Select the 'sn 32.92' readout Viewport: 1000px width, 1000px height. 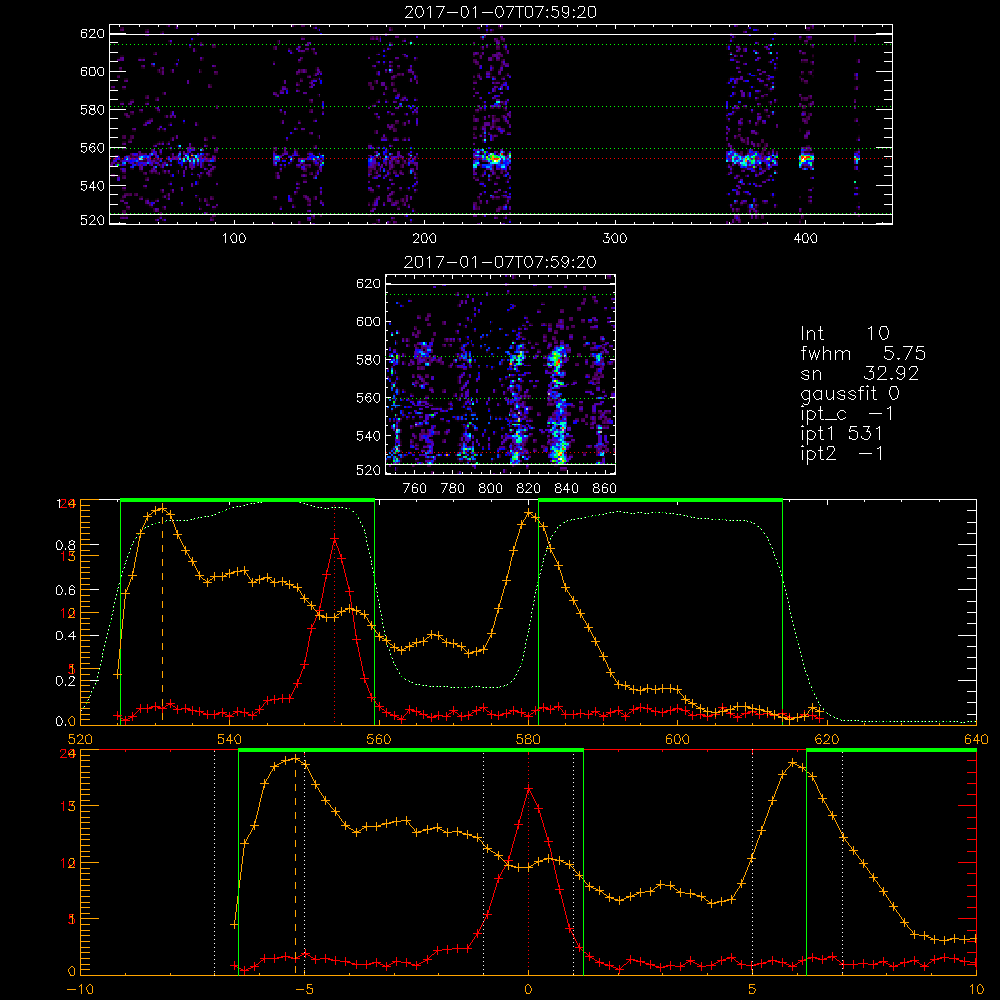point(859,373)
